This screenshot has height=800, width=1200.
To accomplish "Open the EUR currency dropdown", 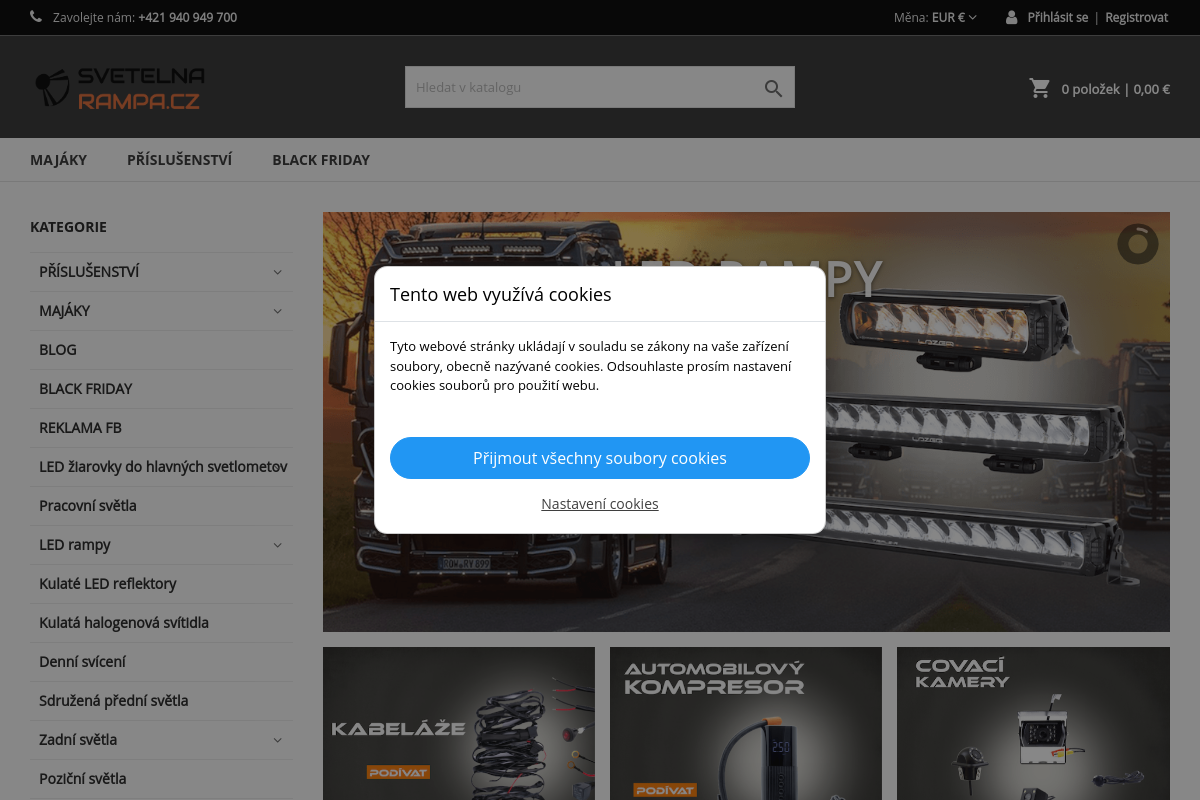I will point(954,17).
